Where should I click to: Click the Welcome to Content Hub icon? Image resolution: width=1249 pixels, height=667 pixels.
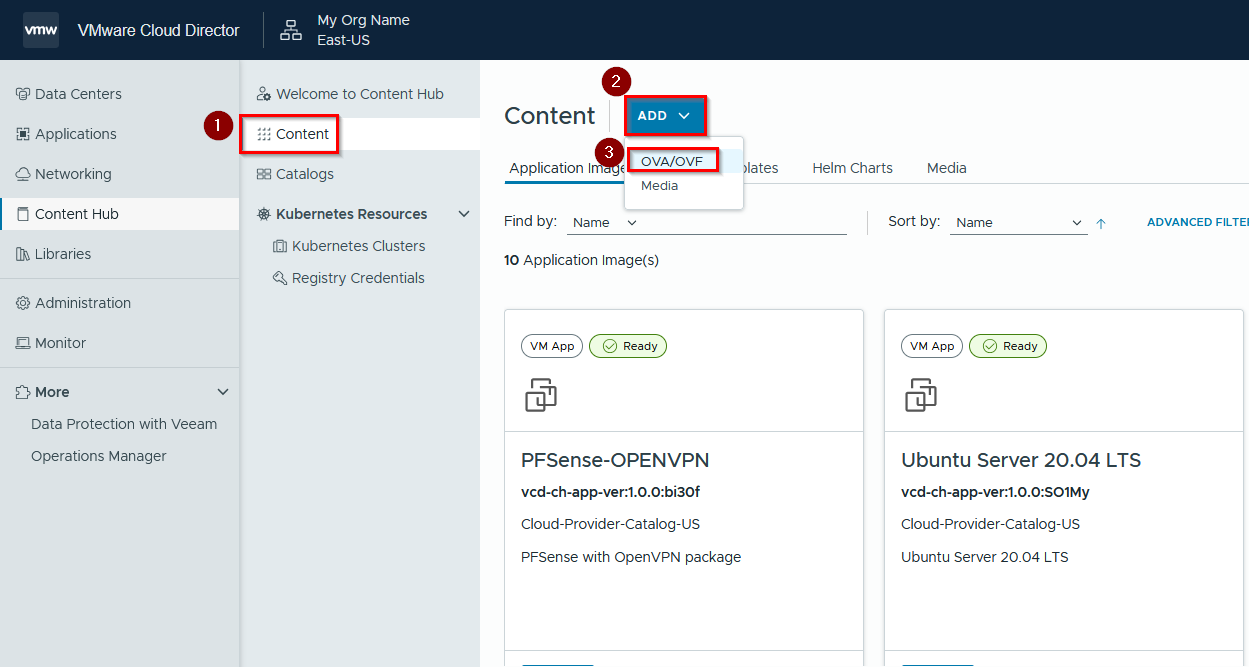[264, 94]
